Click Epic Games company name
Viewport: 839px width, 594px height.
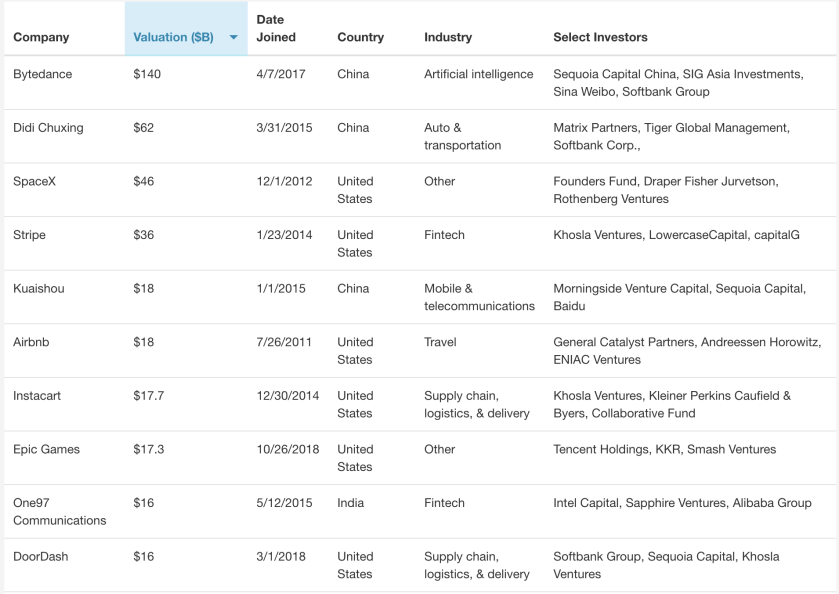(x=46, y=450)
